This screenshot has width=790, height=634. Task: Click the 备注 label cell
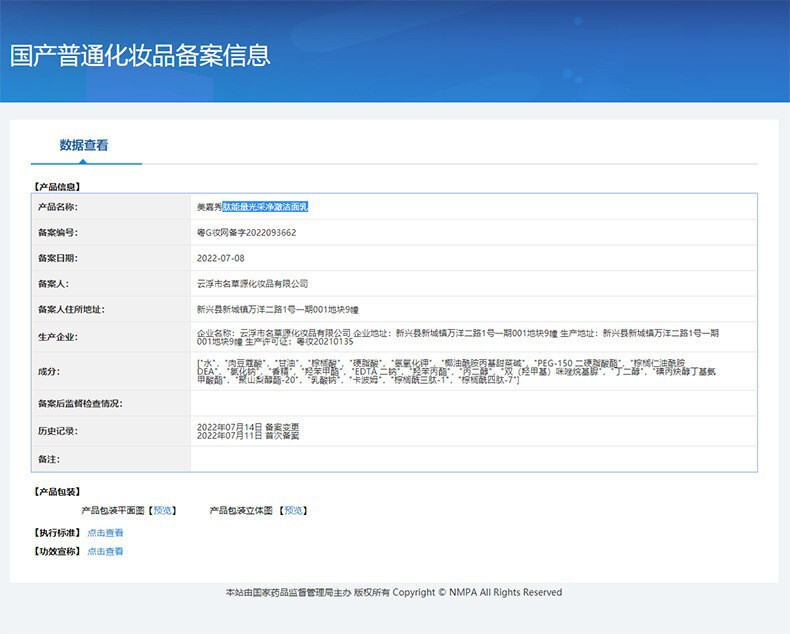click(x=111, y=459)
